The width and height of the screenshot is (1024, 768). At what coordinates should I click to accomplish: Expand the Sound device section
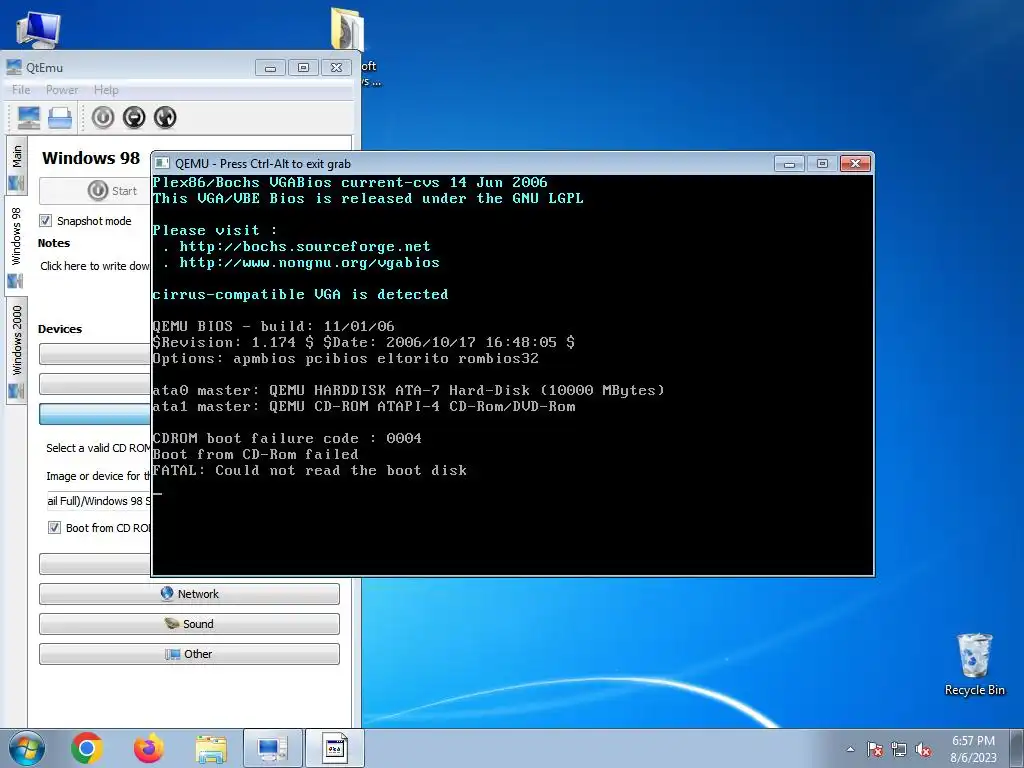pos(189,624)
